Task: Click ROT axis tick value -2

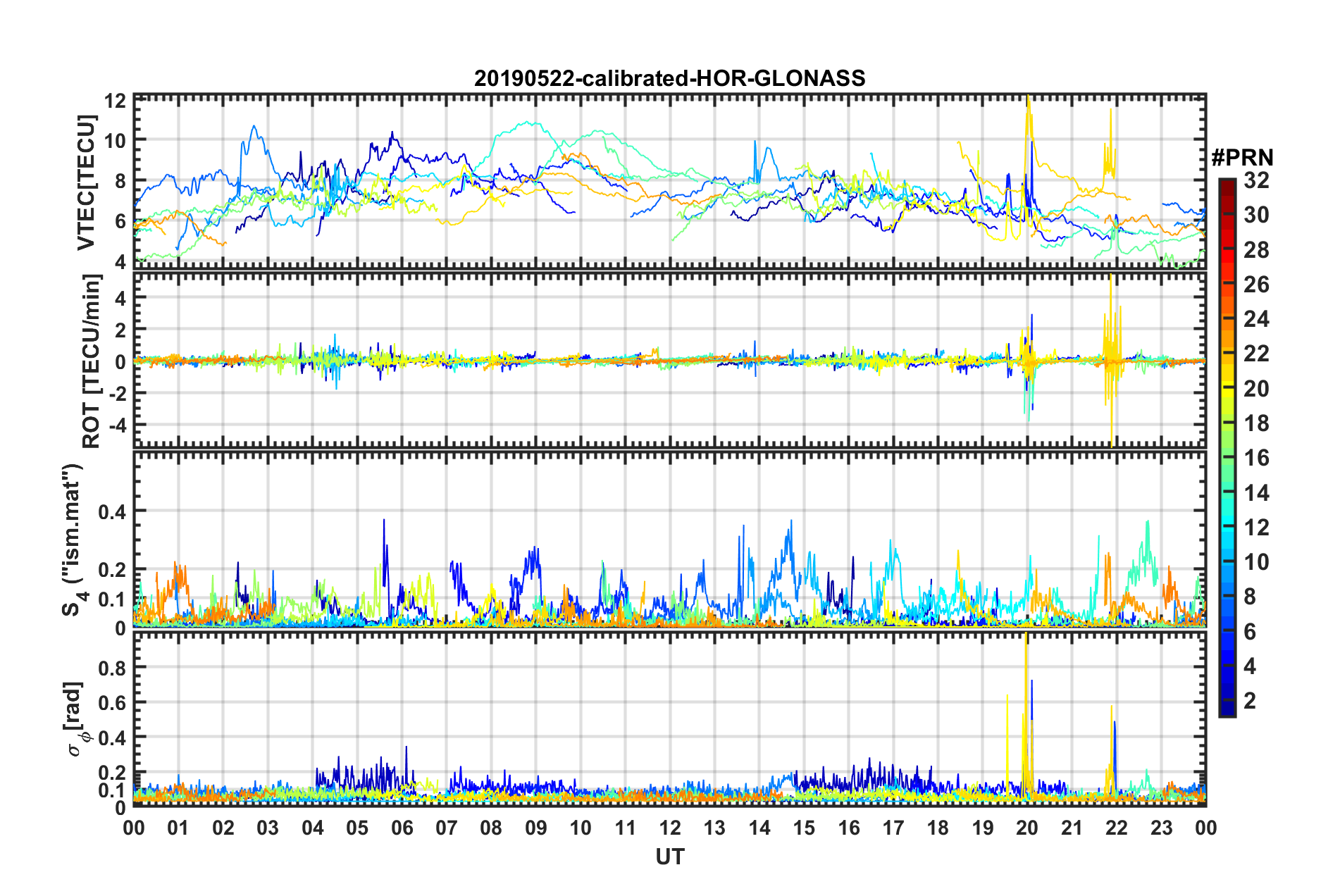Action: point(117,394)
